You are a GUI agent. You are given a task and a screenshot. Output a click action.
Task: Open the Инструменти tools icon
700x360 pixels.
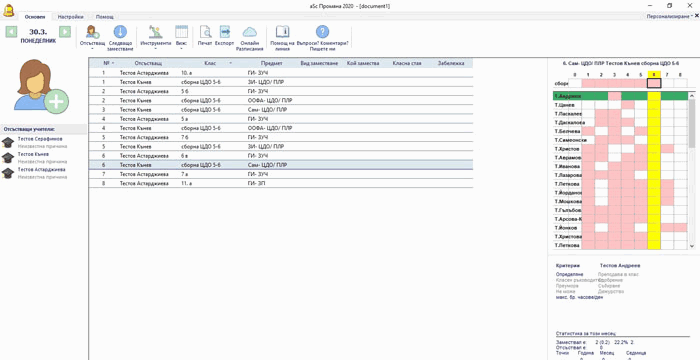[x=155, y=32]
